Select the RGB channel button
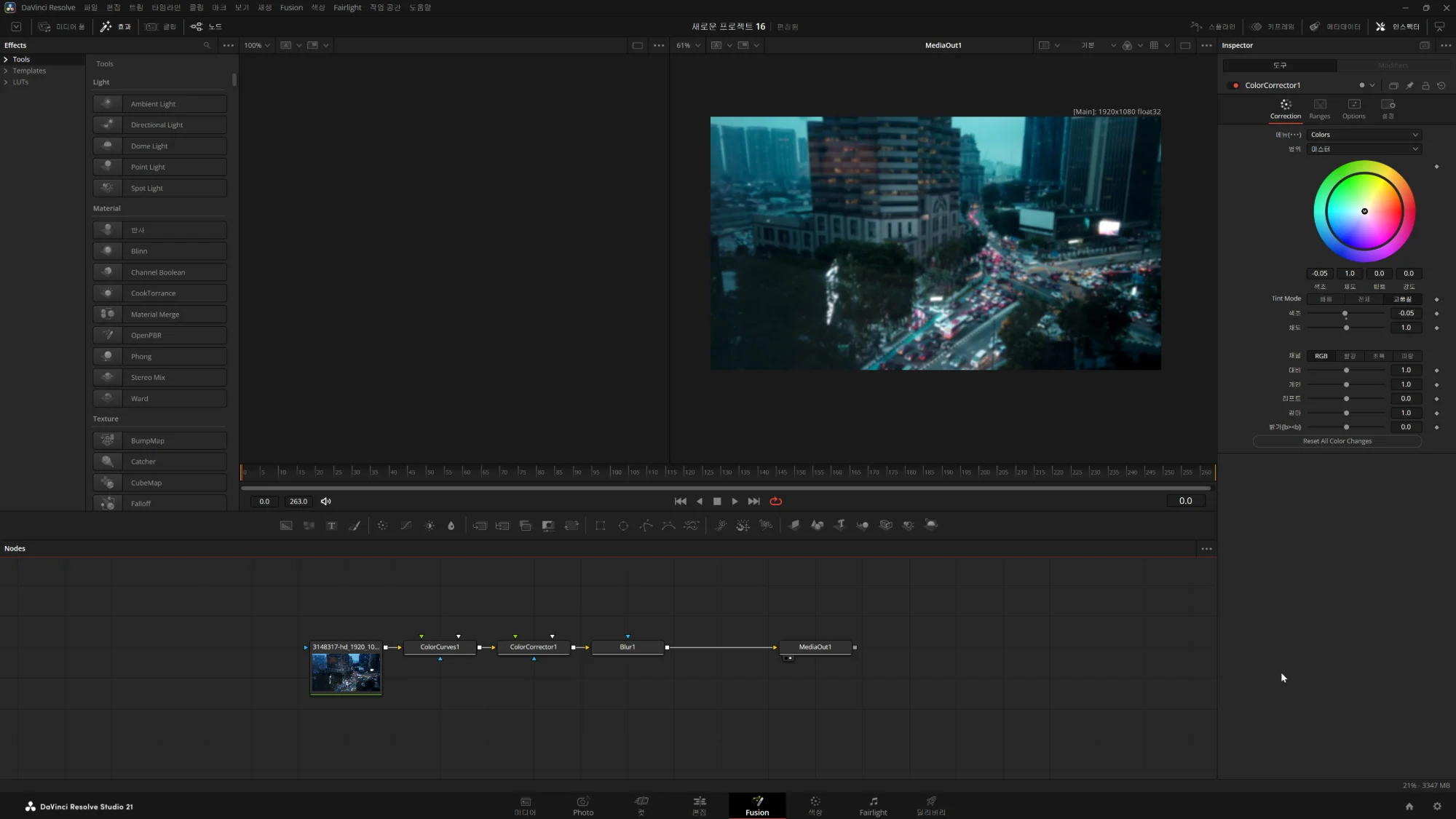Screen dimensions: 1456x819 [x=1321, y=356]
